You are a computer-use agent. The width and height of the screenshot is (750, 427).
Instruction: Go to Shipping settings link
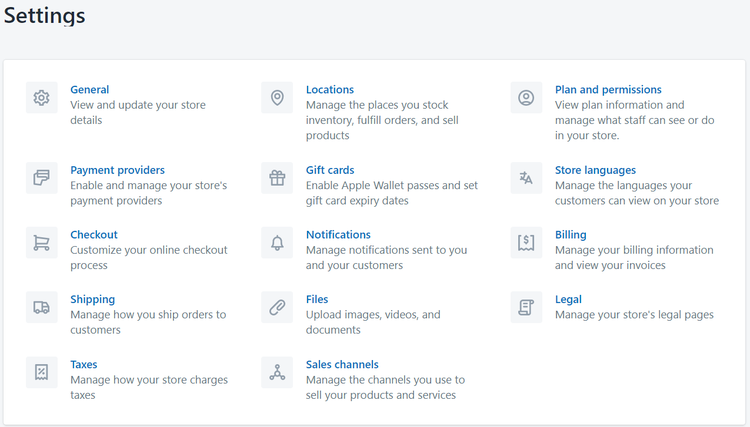(x=92, y=299)
